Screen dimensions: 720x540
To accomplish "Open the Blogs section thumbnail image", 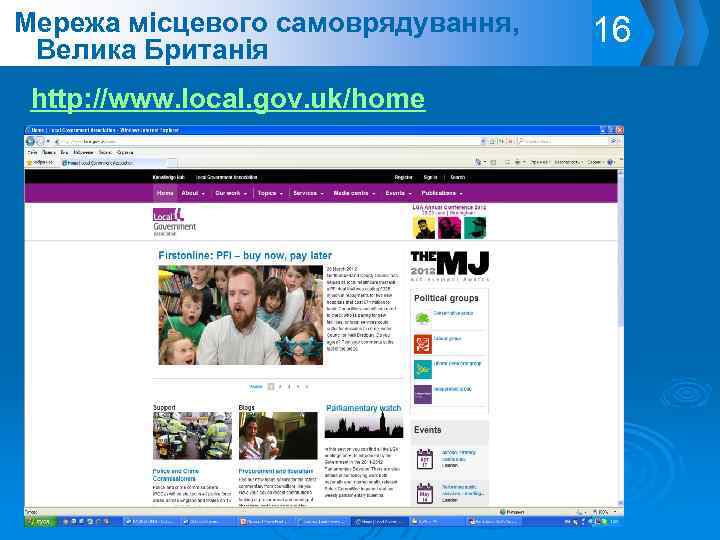I will [278, 436].
